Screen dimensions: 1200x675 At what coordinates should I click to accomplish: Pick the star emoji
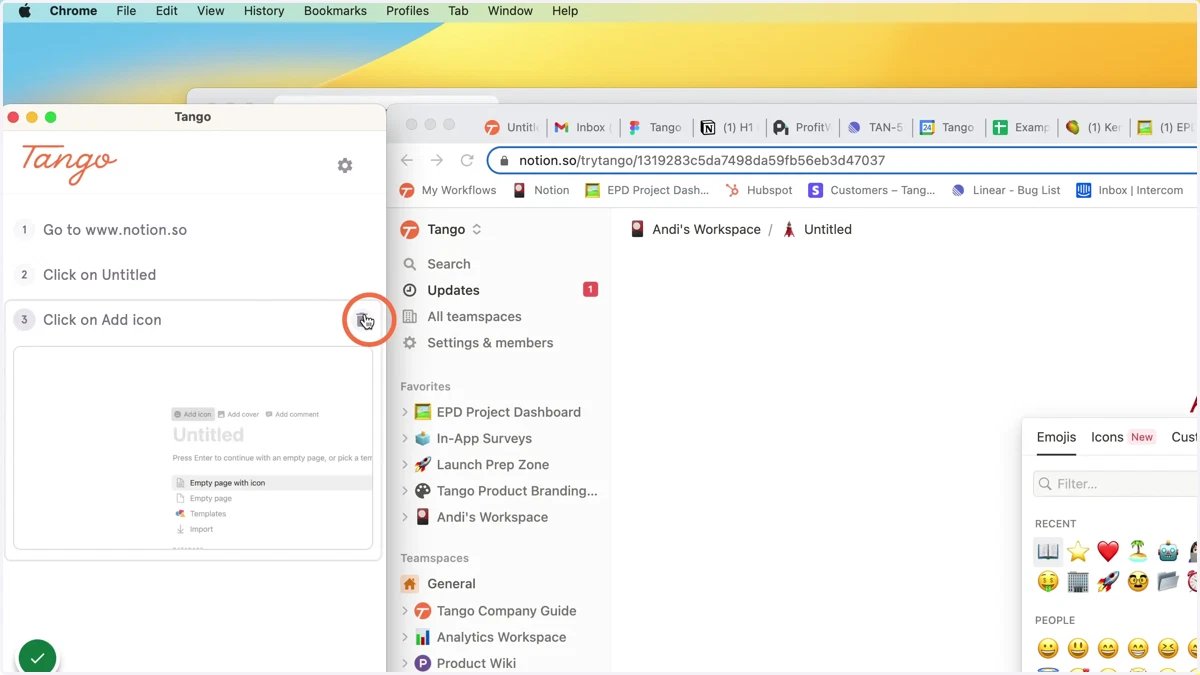click(x=1078, y=551)
